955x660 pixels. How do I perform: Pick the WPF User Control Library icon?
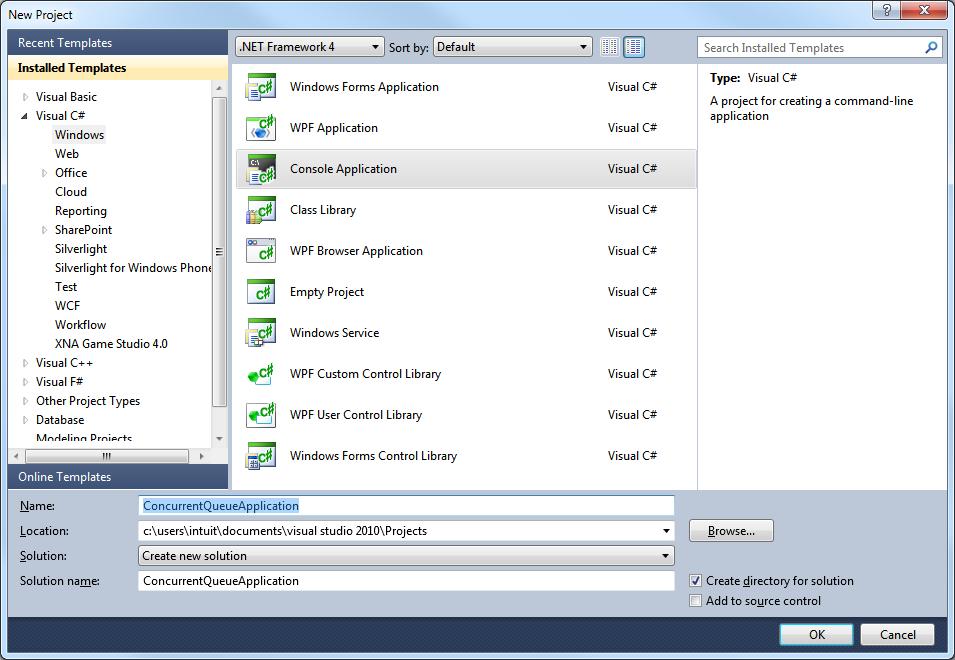pos(261,415)
